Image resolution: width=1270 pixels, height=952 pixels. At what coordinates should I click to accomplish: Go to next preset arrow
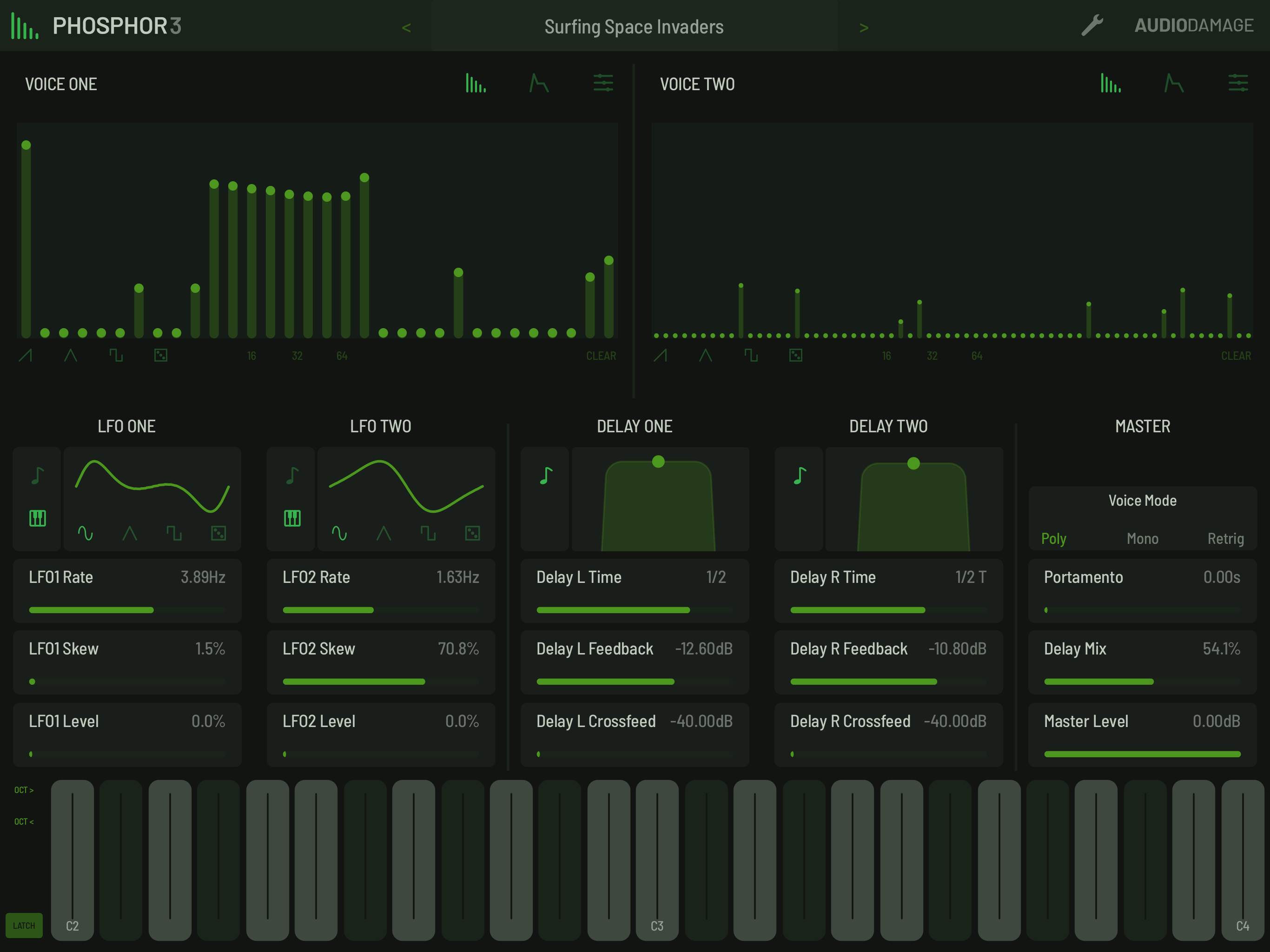pyautogui.click(x=864, y=27)
